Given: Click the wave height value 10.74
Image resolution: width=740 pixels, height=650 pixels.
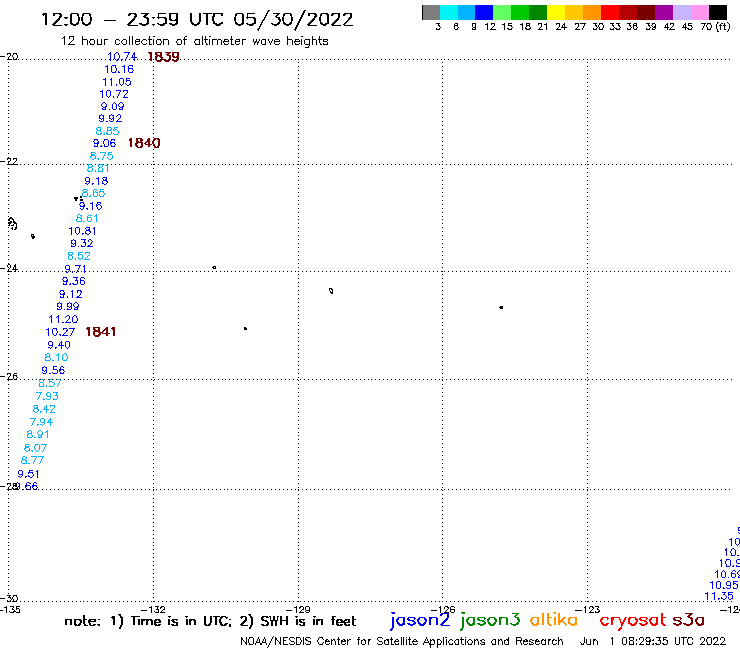Looking at the screenshot, I should [122, 57].
